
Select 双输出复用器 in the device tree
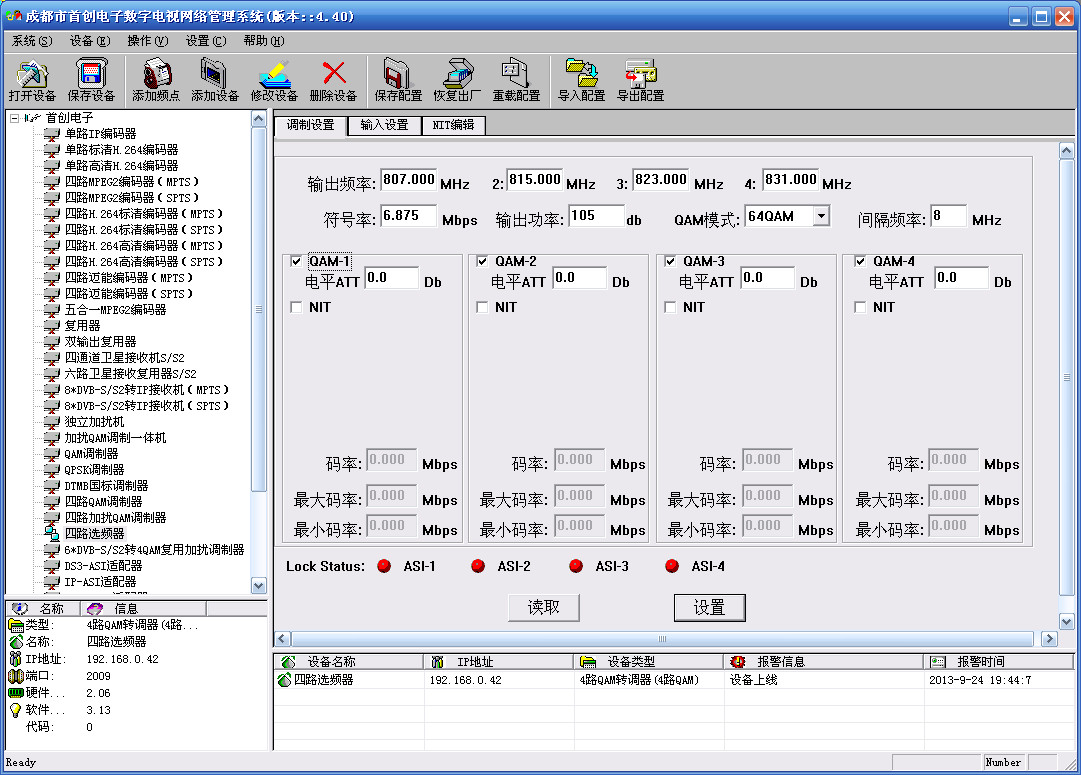click(101, 342)
